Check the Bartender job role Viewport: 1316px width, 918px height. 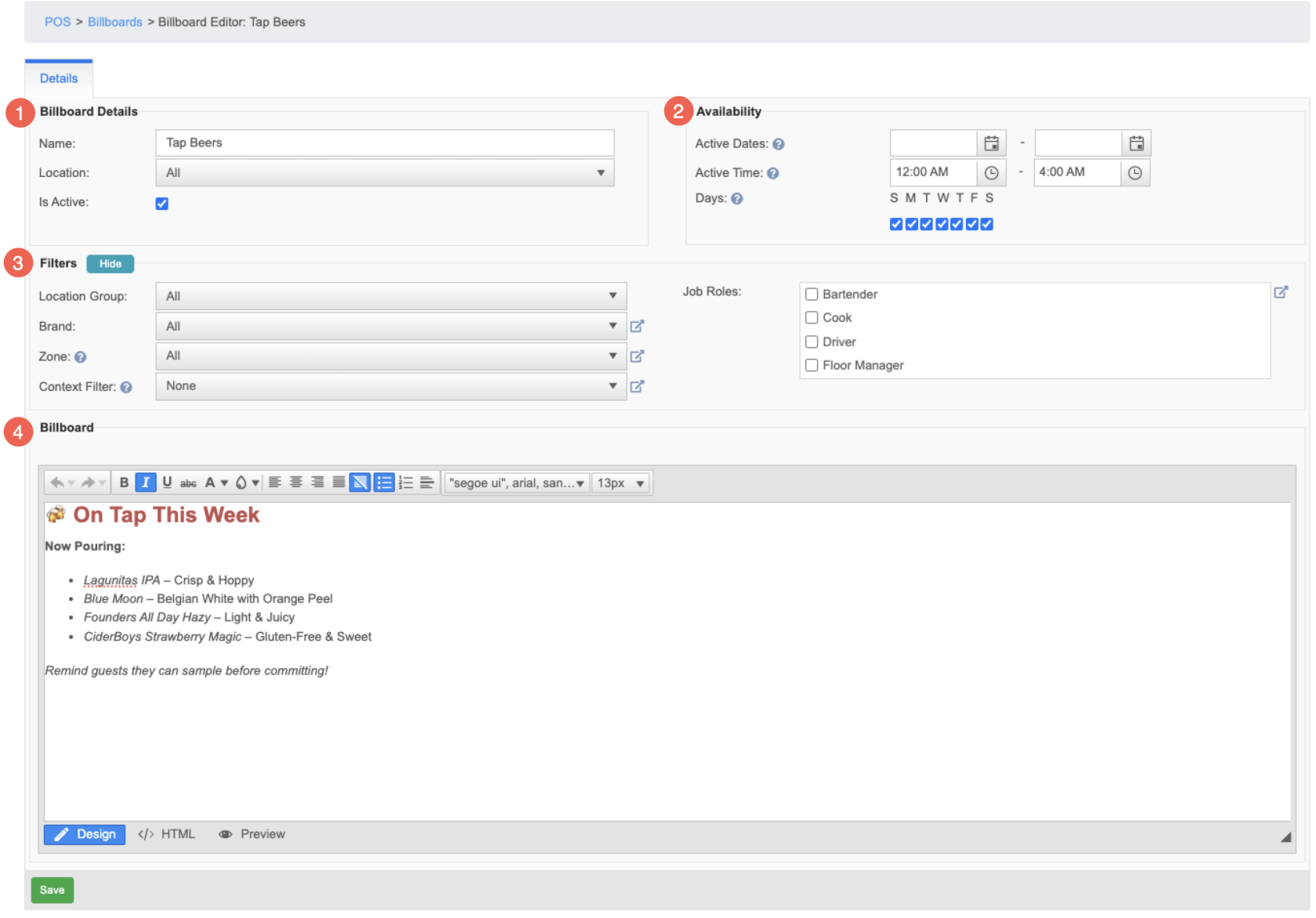click(x=812, y=295)
